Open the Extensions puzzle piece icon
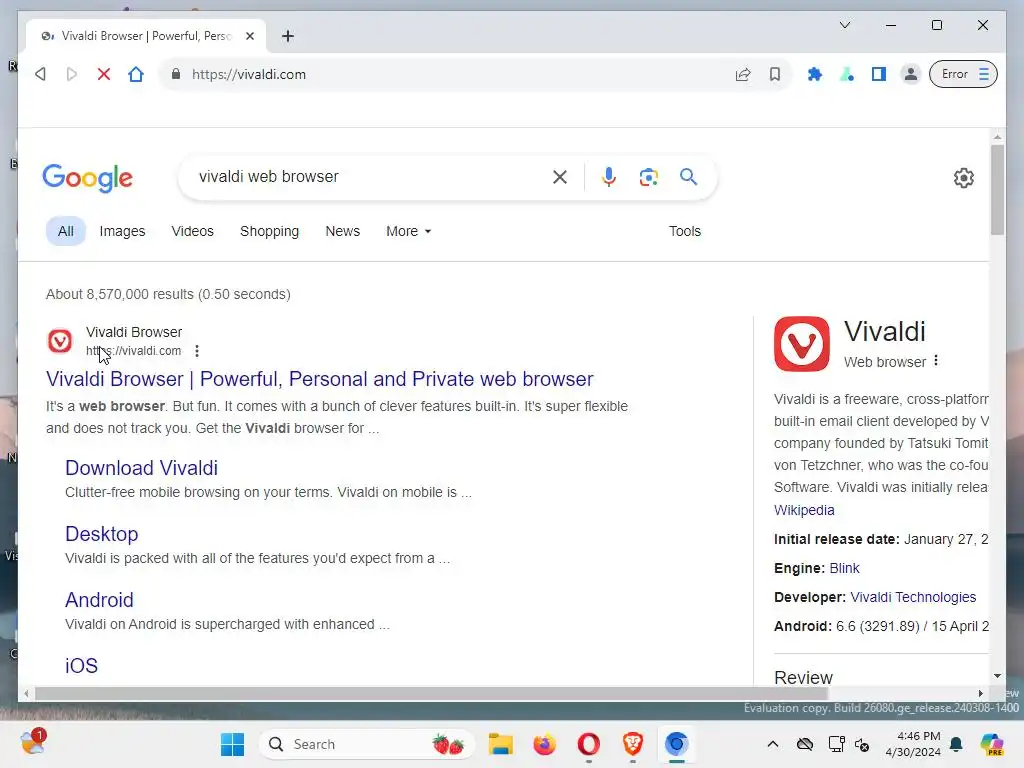 coord(814,74)
